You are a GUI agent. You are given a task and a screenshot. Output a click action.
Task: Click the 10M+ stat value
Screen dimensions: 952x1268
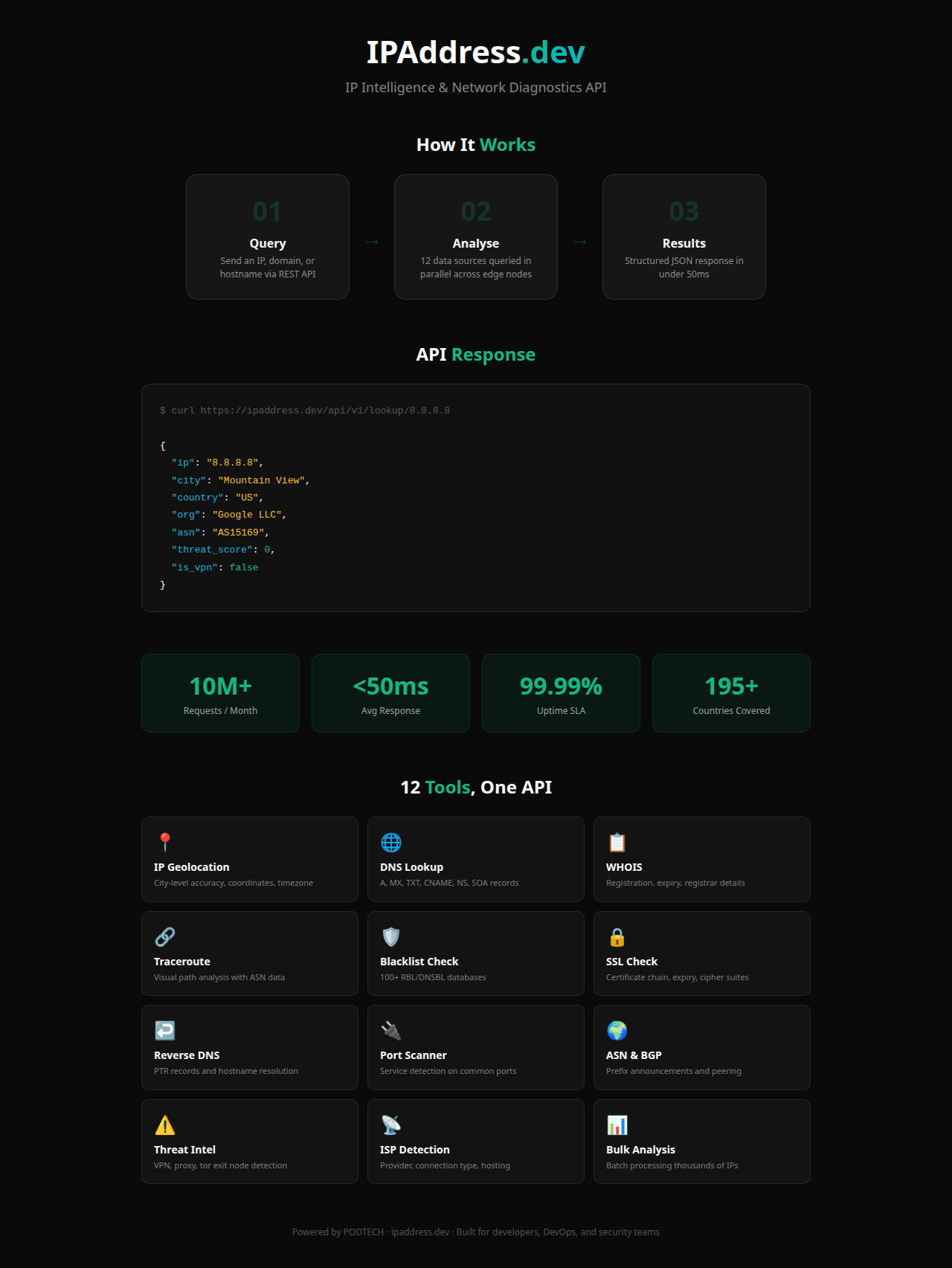221,686
